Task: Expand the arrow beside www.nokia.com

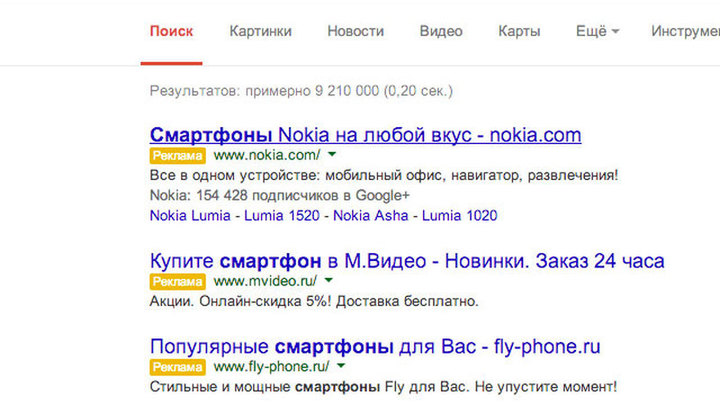Action: pyautogui.click(x=331, y=155)
